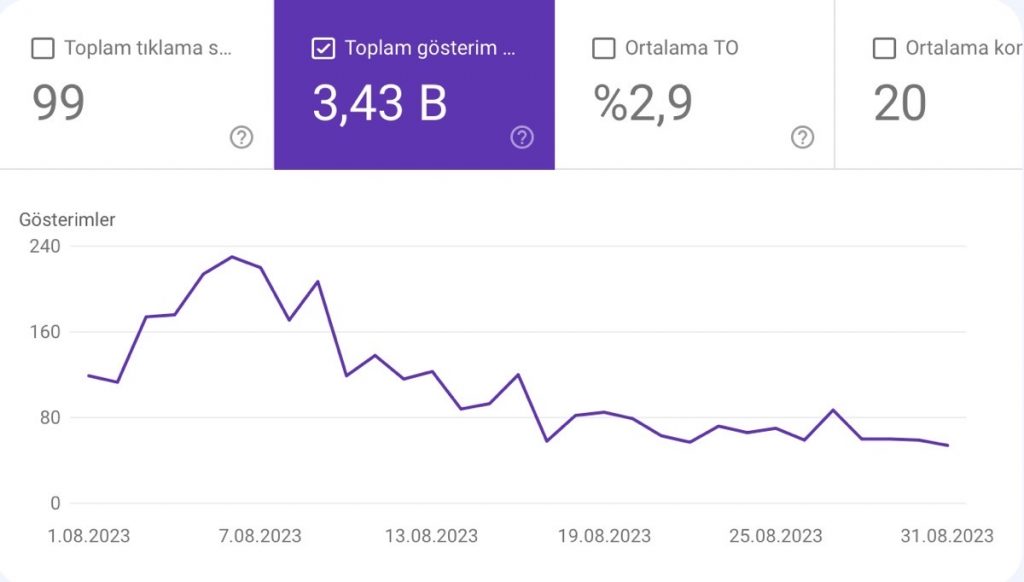Click the final data point of chart line

point(947,445)
